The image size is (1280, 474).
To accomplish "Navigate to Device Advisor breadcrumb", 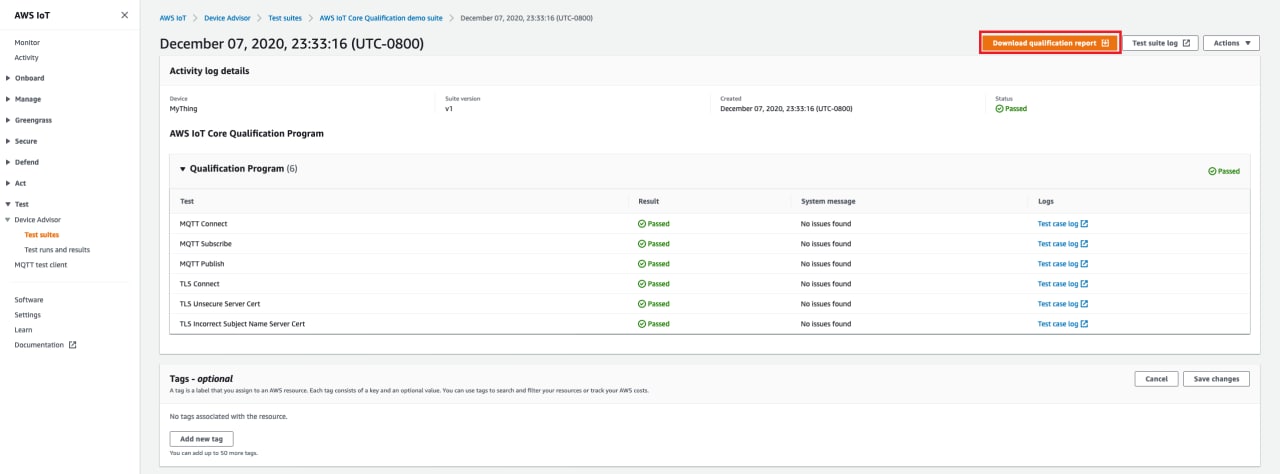I will 227,18.
